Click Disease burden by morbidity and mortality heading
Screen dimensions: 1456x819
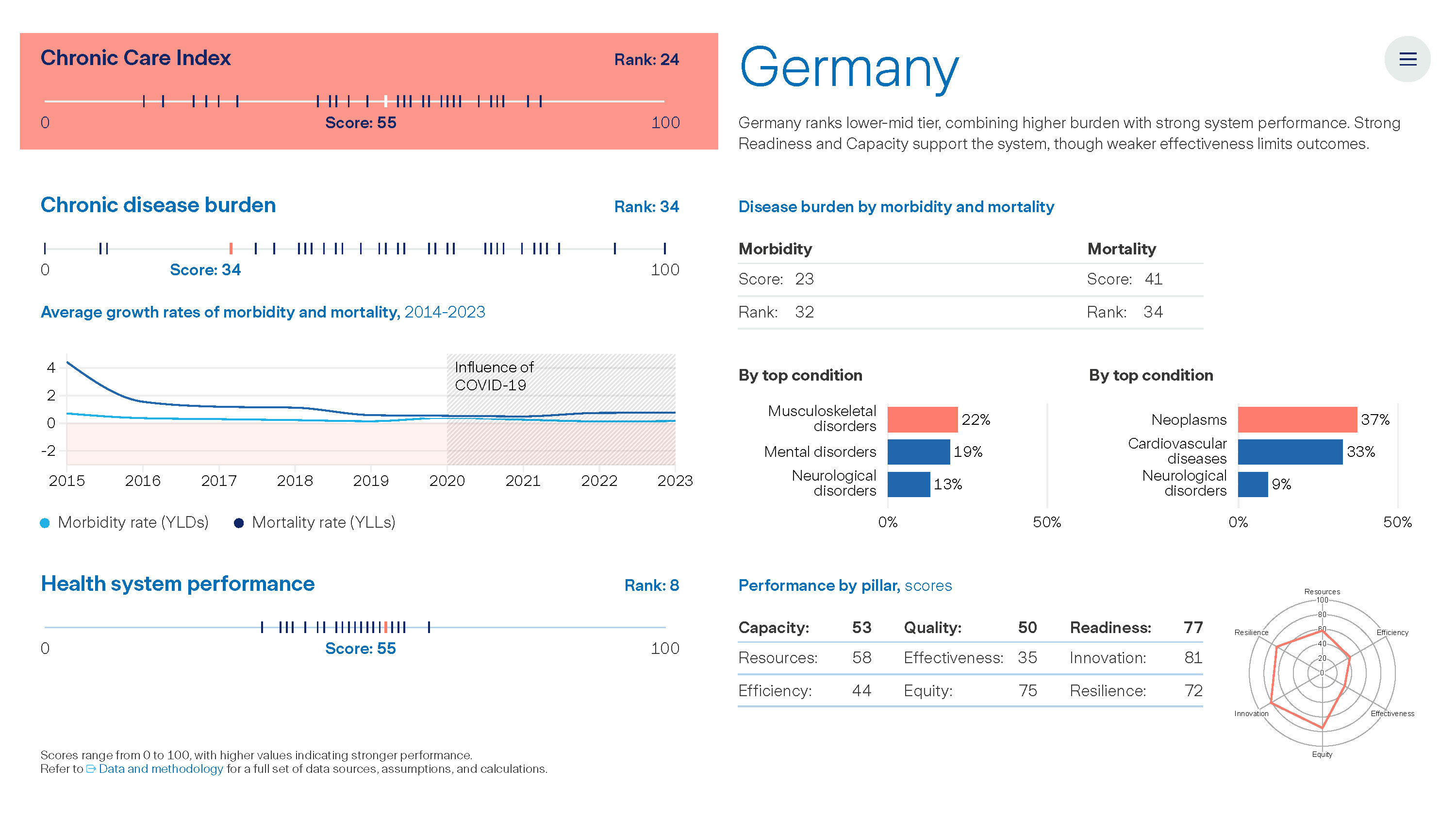tap(896, 207)
